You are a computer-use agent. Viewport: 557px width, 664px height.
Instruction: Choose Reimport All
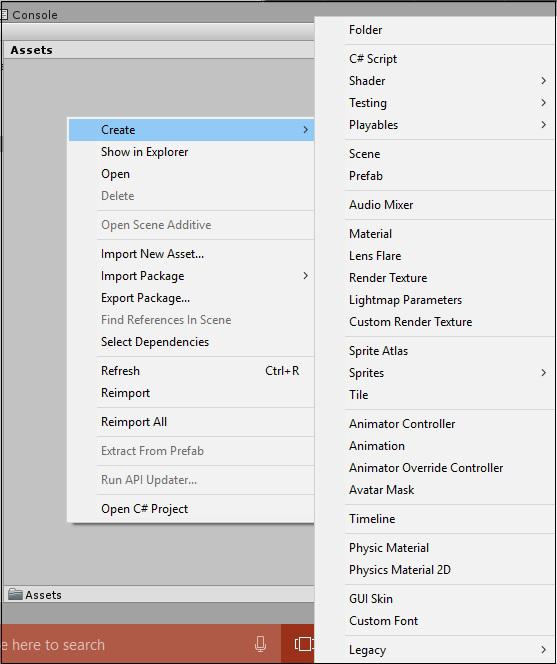pos(191,422)
